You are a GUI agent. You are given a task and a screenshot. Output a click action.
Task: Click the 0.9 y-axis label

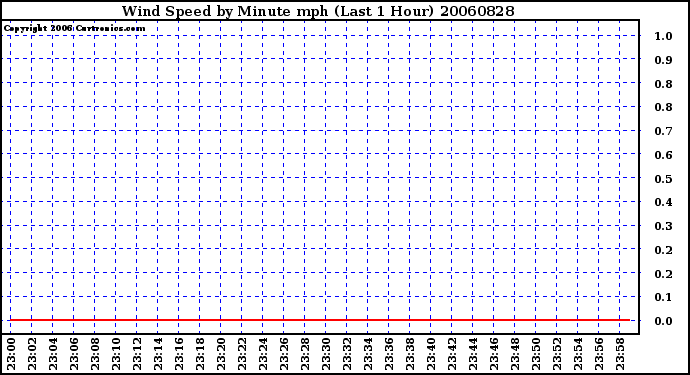(663, 60)
